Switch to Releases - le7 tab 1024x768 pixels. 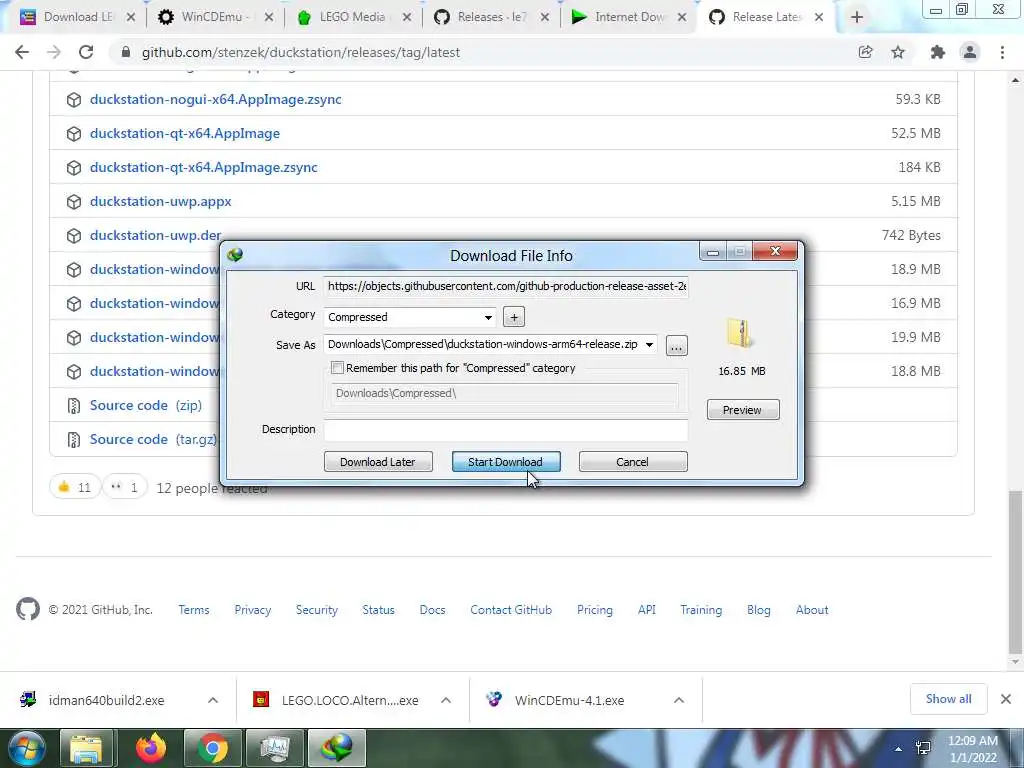(x=491, y=17)
